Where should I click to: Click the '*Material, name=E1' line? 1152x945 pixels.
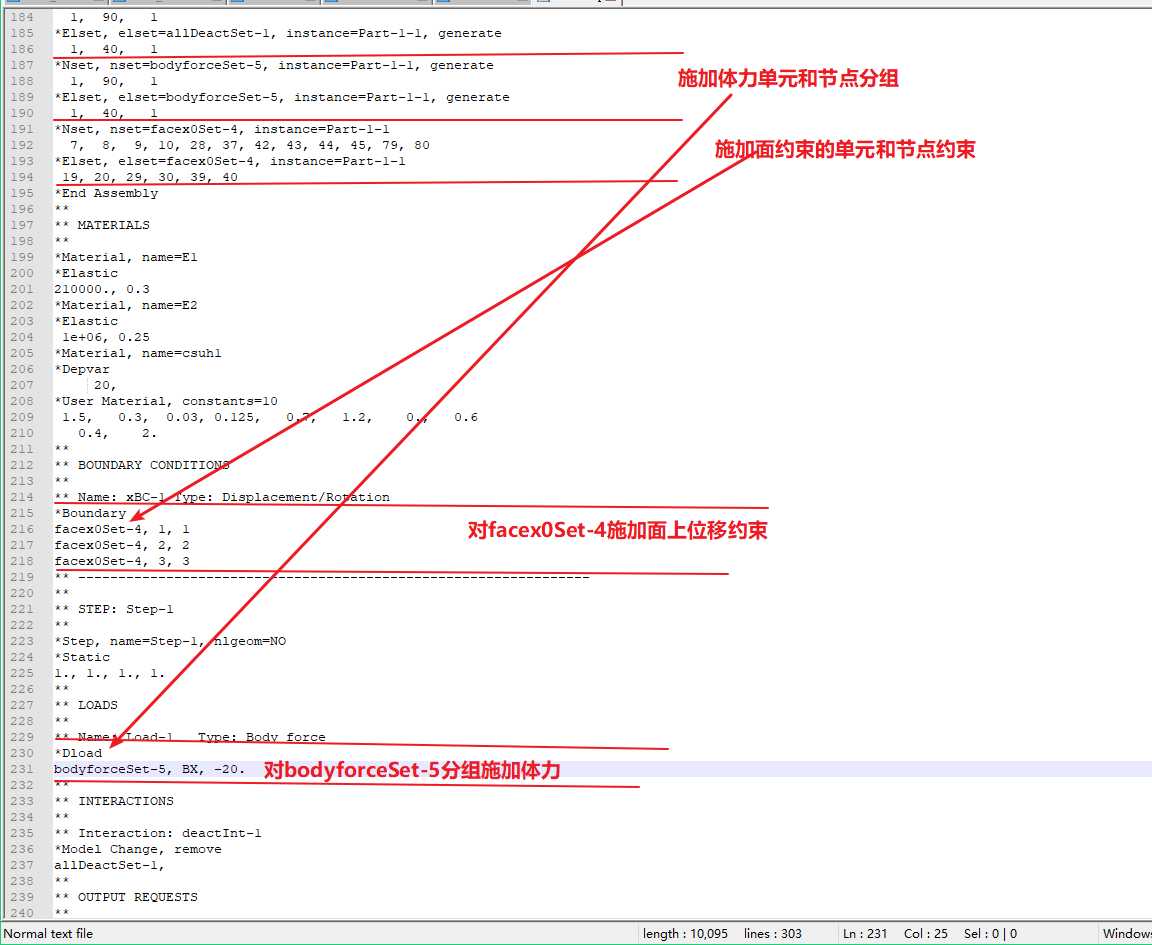point(126,257)
